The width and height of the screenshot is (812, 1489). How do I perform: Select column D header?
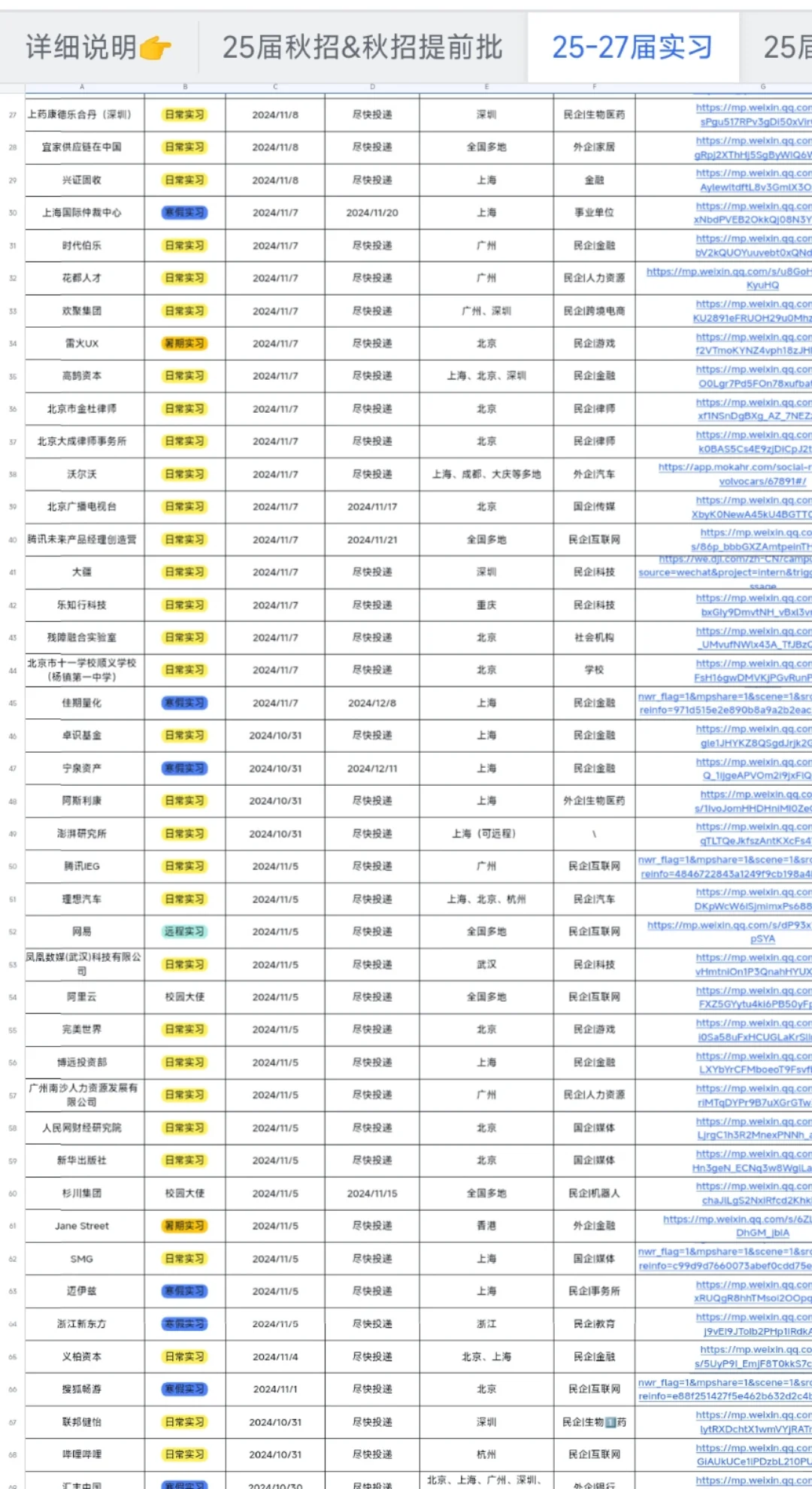click(372, 87)
